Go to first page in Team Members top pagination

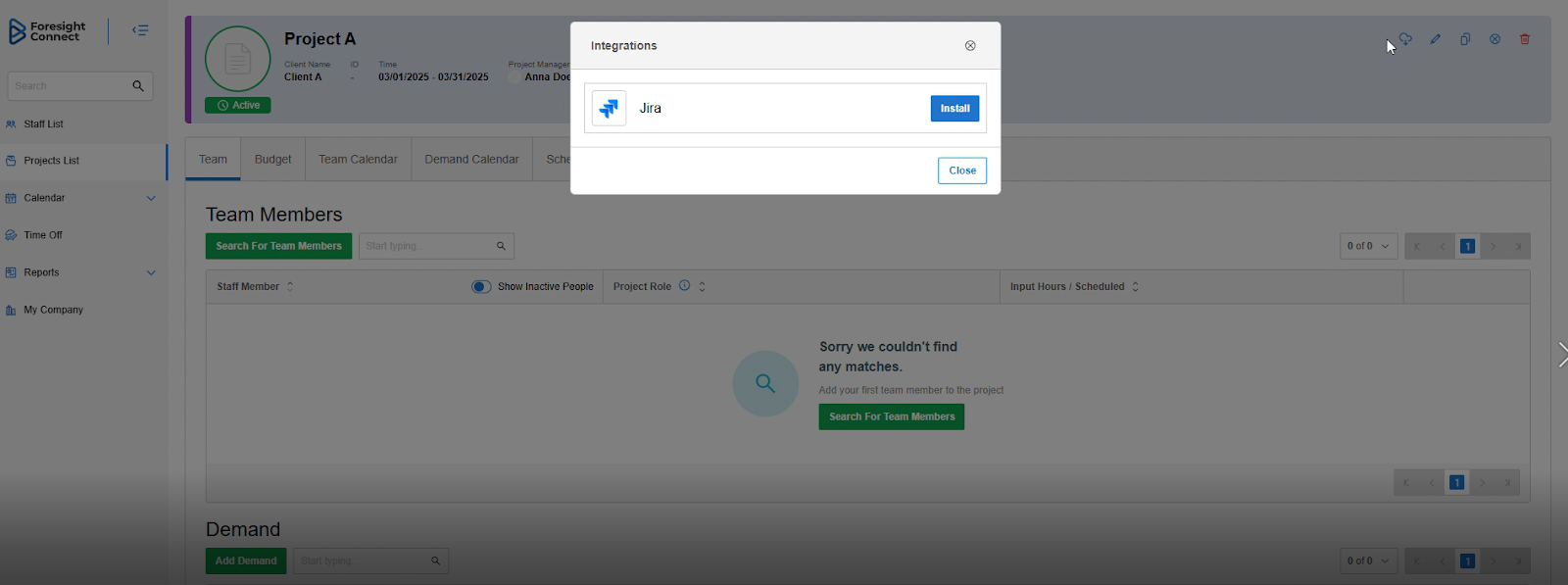click(x=1417, y=246)
